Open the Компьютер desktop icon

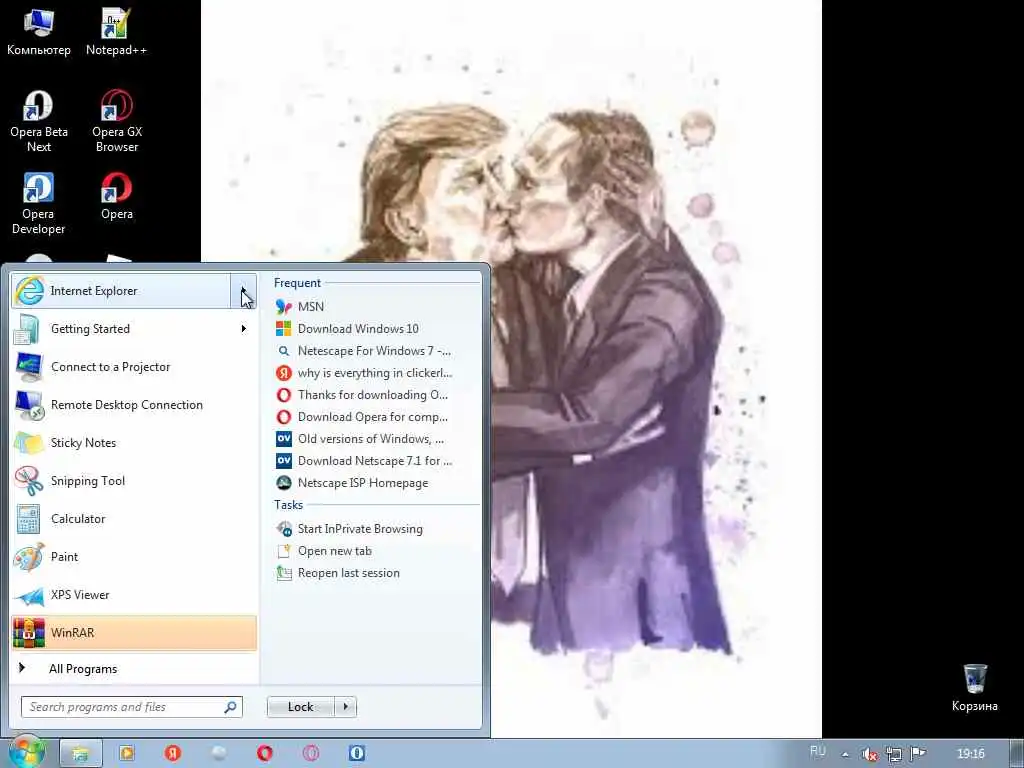[x=39, y=31]
